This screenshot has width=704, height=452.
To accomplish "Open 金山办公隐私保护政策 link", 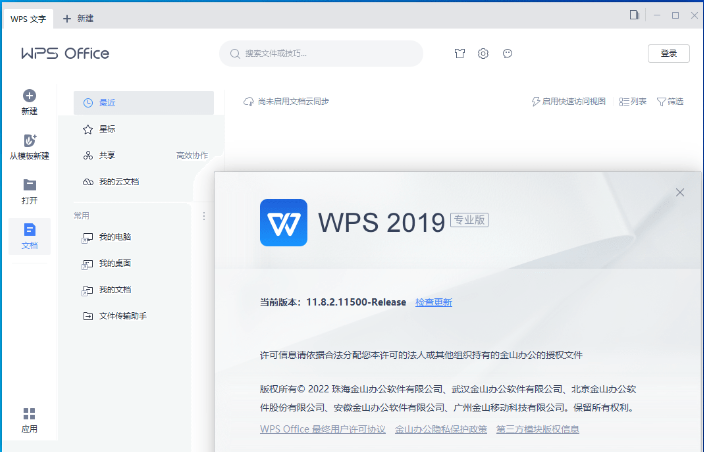I will (441, 429).
